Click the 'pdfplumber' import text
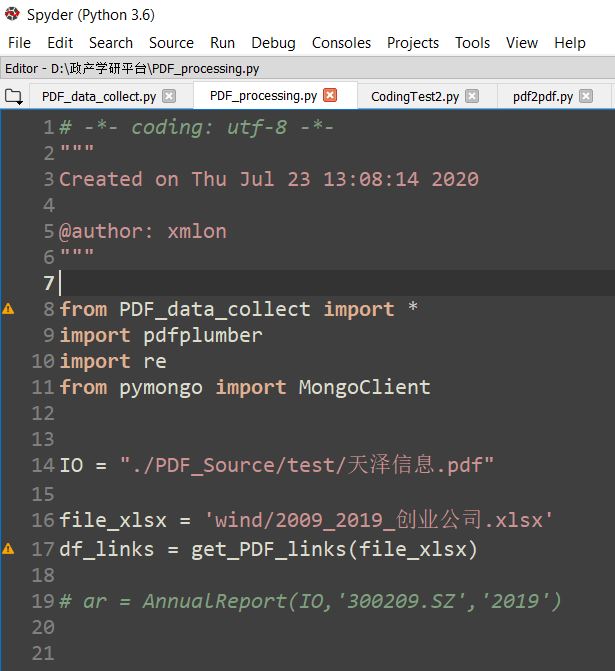Viewport: 615px width, 671px height. click(x=203, y=336)
